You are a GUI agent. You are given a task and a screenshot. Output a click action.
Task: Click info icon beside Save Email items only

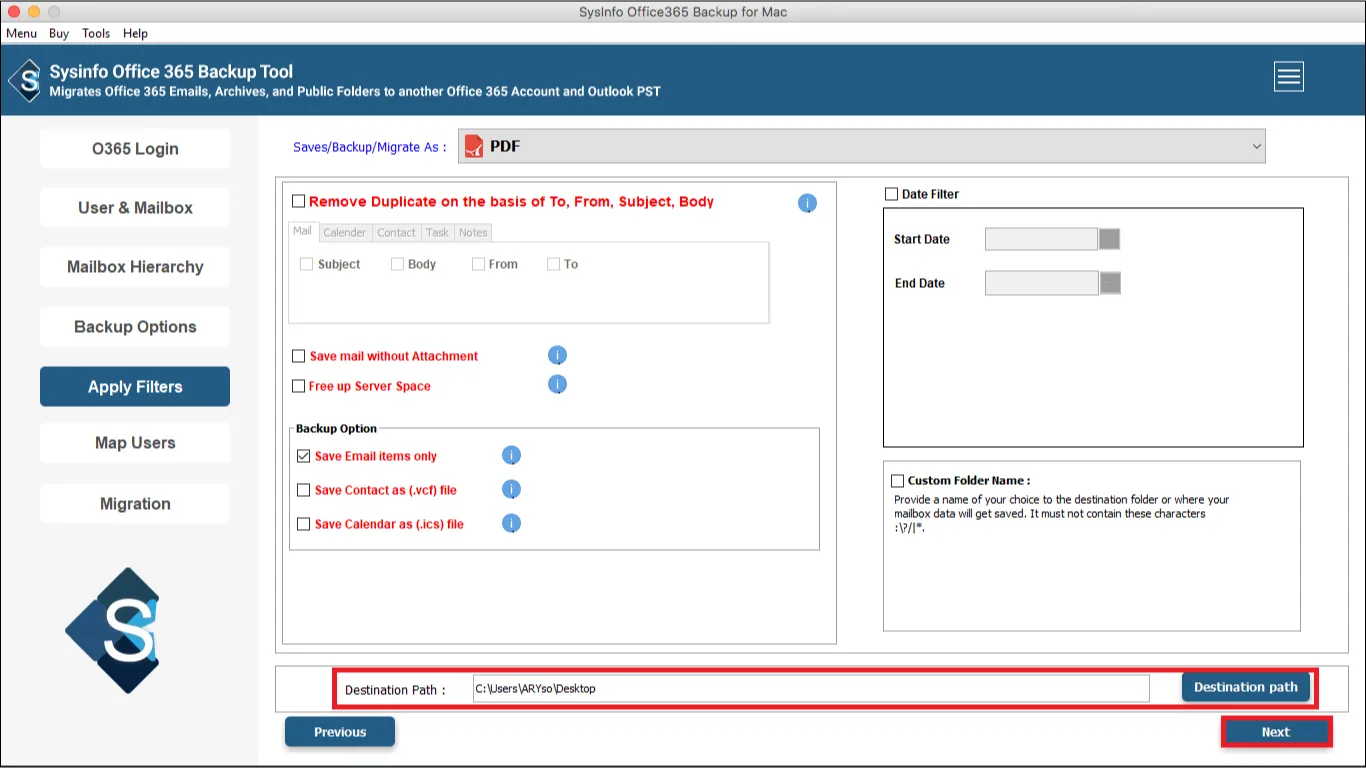[511, 456]
